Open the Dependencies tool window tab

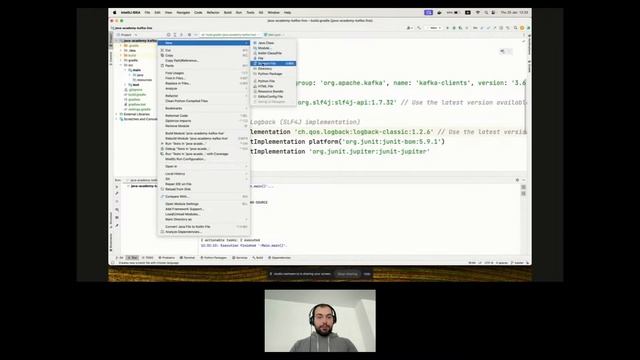(280, 258)
